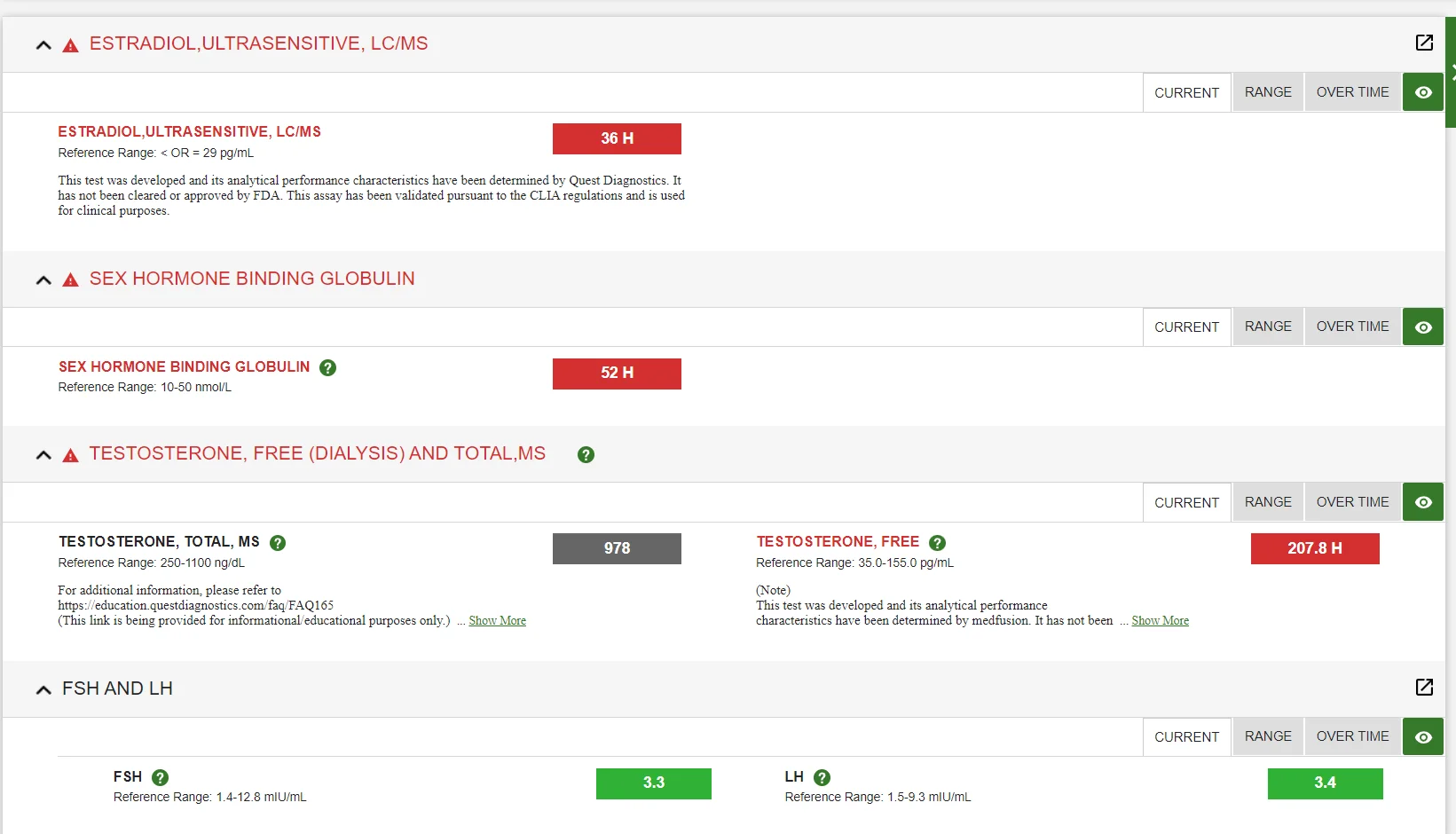This screenshot has height=834, width=1456.
Task: Click help icon beside Testosterone Free Dialysis header
Action: point(586,454)
